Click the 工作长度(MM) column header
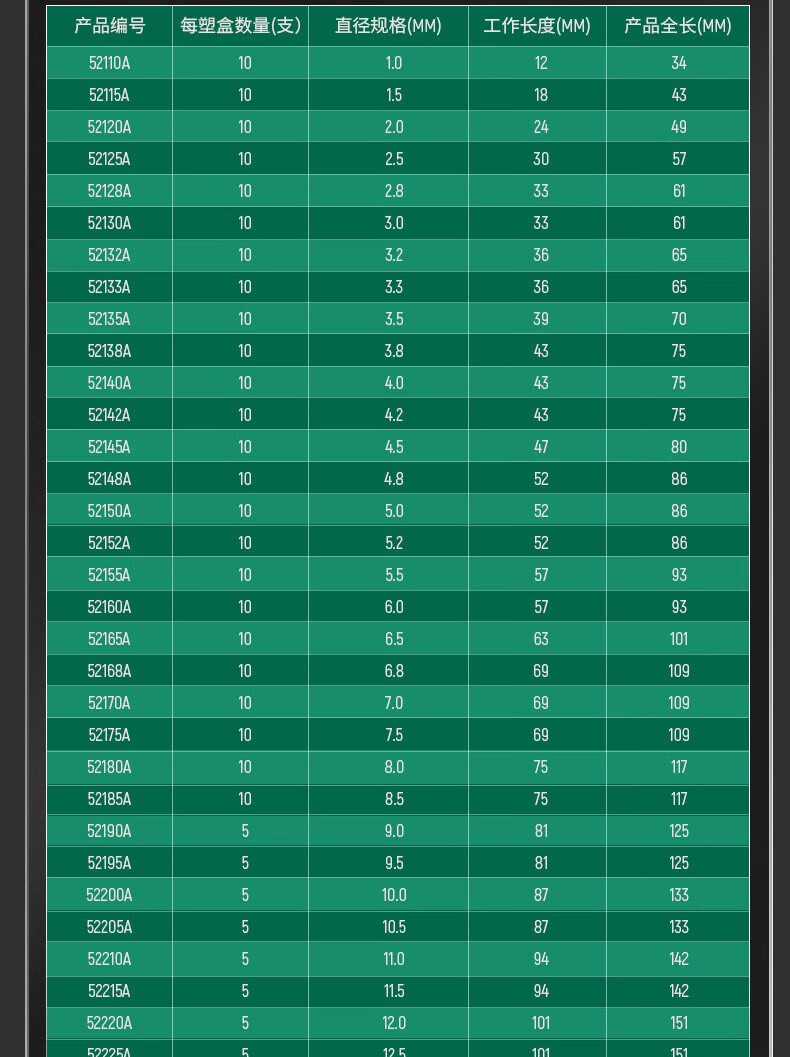 537,26
